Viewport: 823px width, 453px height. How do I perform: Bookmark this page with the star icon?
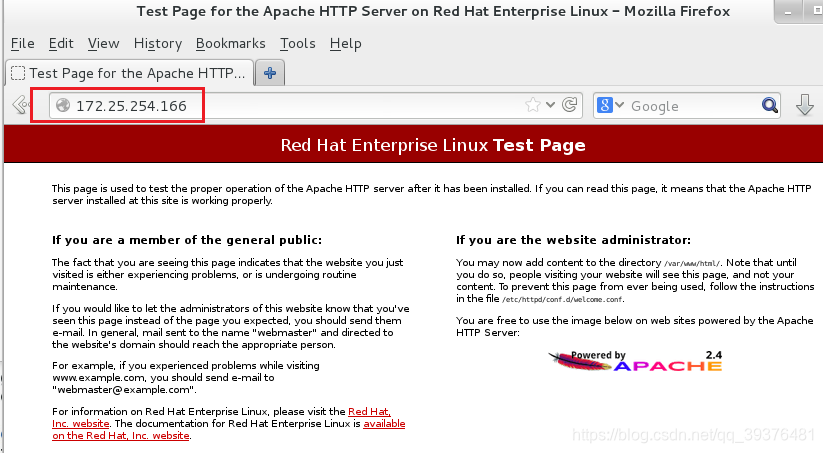(533, 105)
